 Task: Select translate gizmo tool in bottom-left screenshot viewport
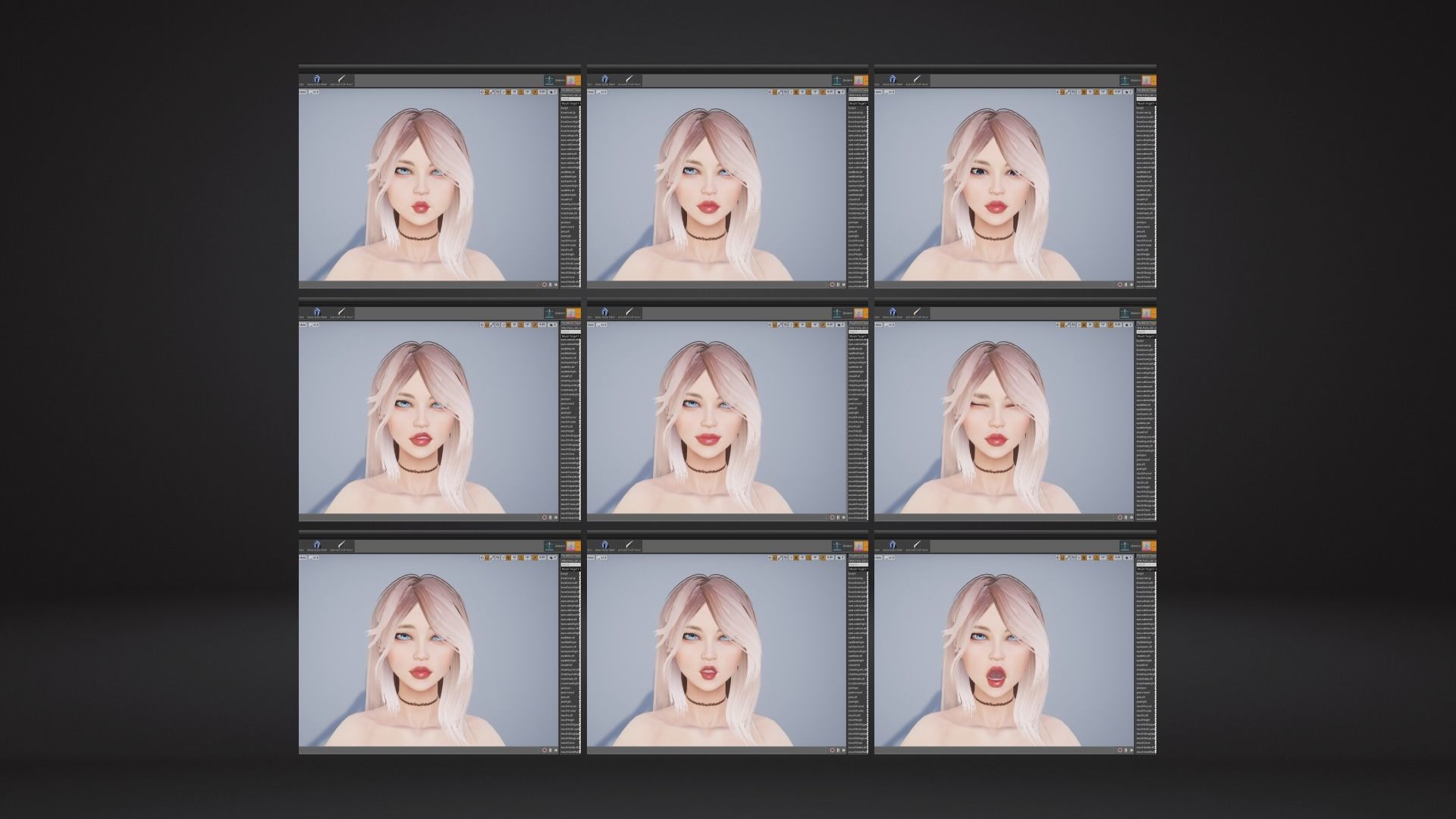(482, 557)
